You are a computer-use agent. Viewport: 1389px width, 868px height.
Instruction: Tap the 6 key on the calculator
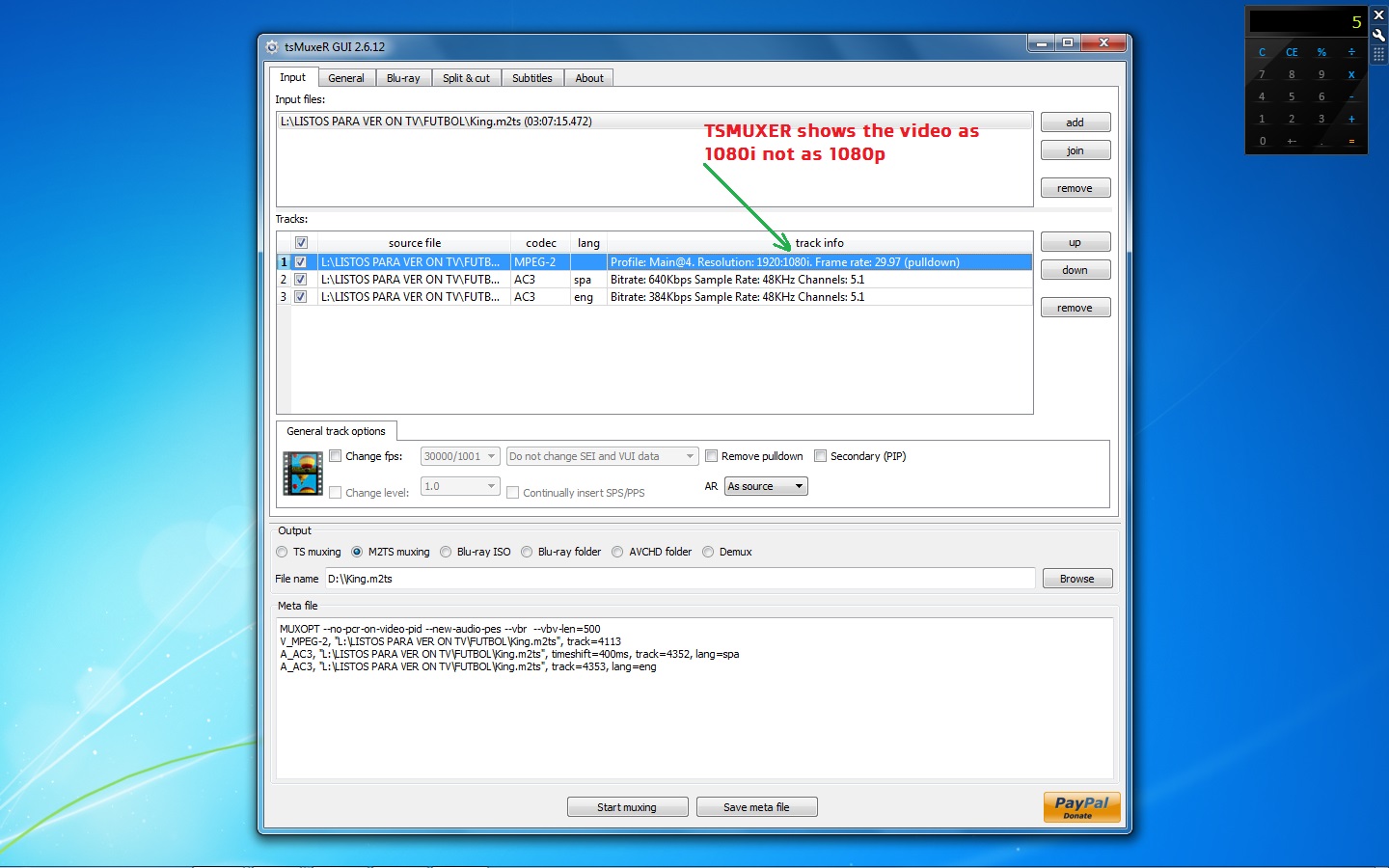1321,96
